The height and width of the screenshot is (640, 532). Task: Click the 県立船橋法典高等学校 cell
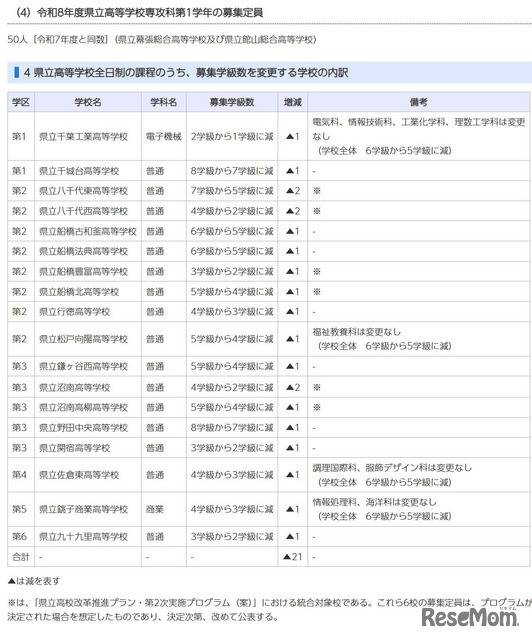pos(88,251)
